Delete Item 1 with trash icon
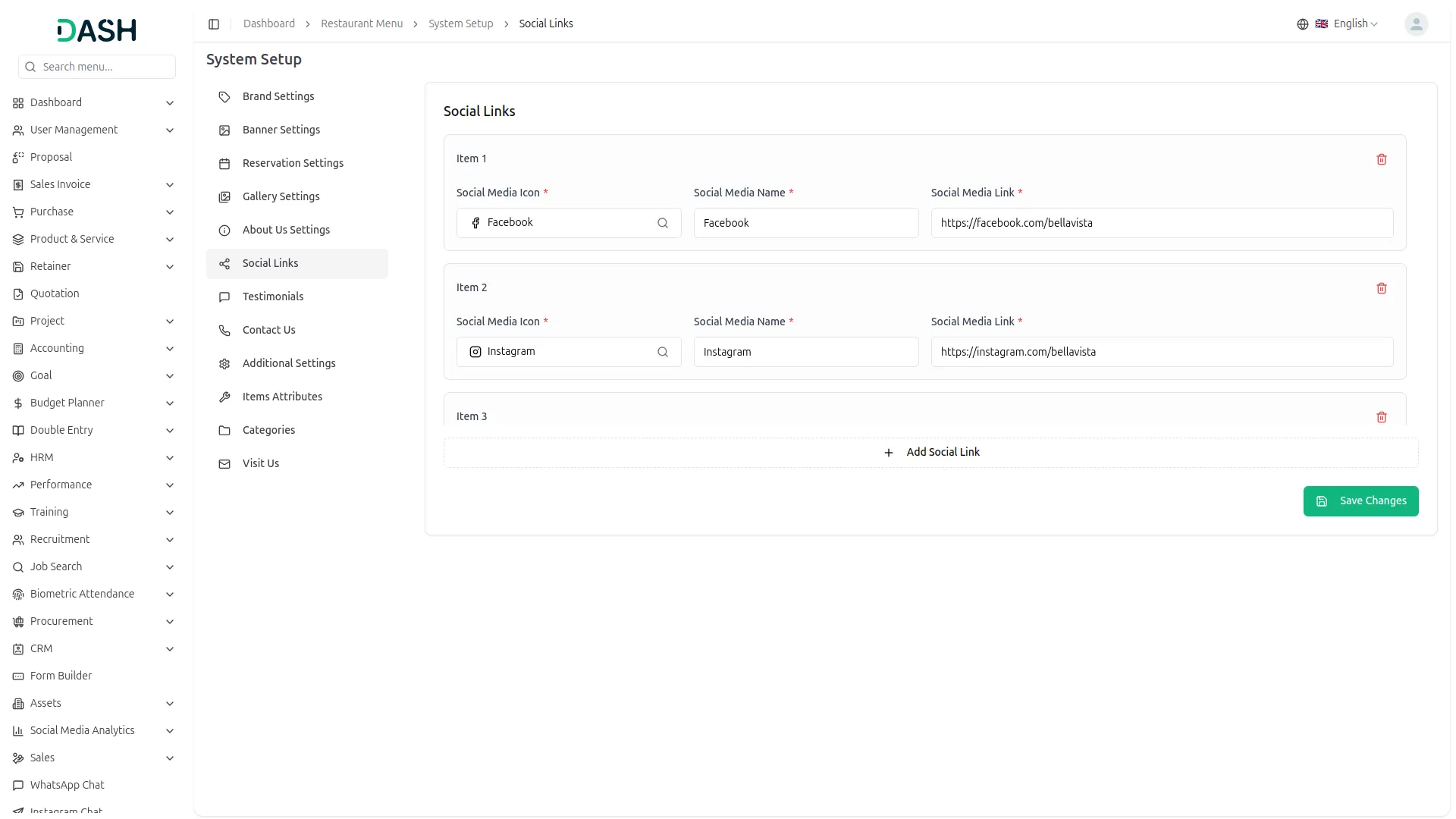Screen dimensions: 1456x819 [x=1381, y=159]
